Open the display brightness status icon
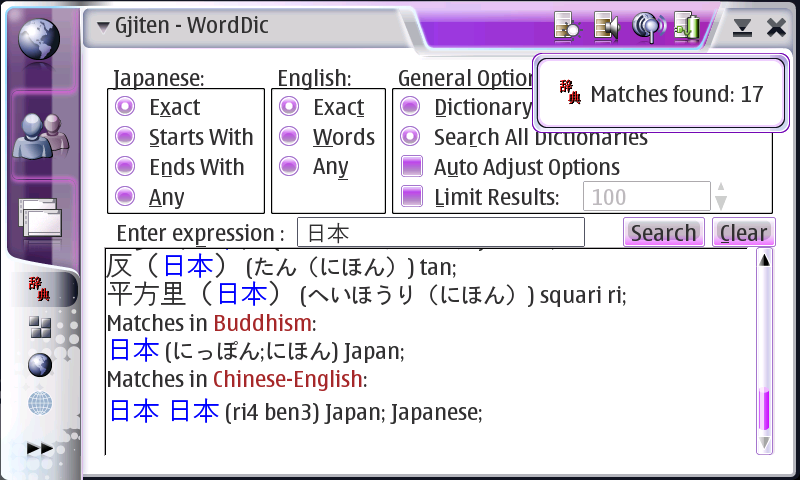 [566, 27]
